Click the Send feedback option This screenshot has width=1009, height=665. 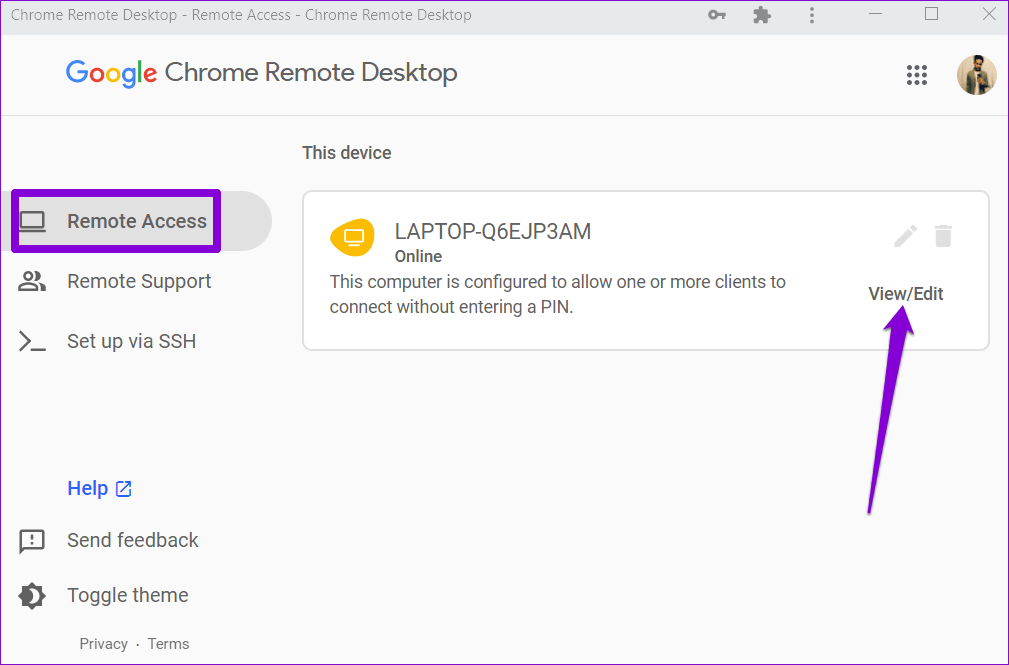[x=108, y=540]
